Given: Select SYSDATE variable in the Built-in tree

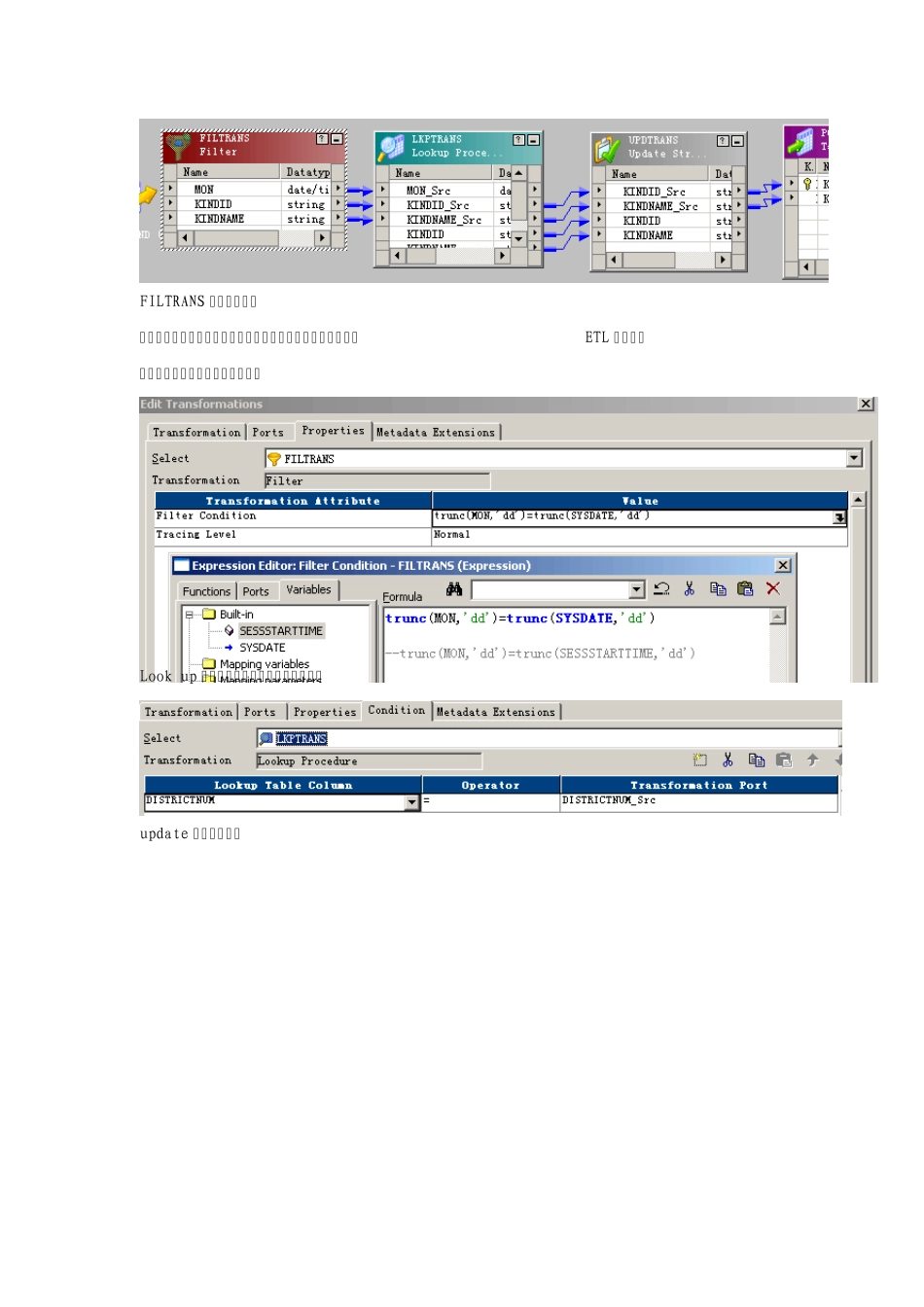Looking at the screenshot, I should tap(262, 648).
